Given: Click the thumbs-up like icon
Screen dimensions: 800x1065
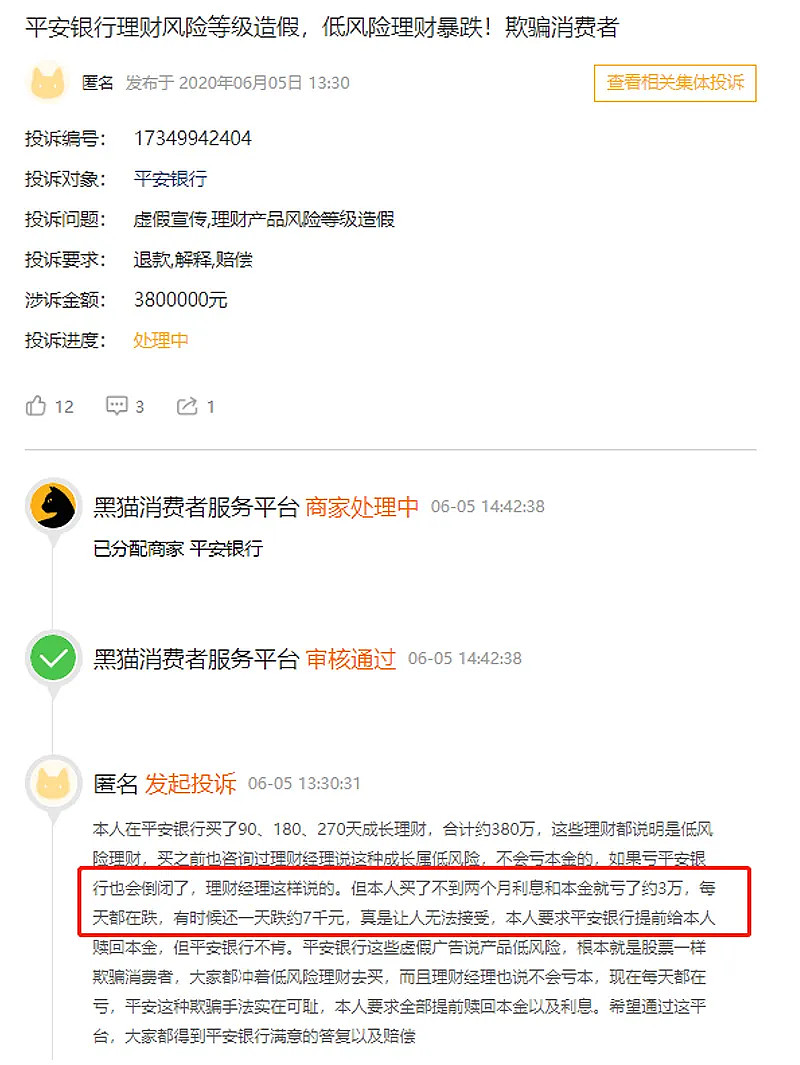Looking at the screenshot, I should tap(35, 405).
